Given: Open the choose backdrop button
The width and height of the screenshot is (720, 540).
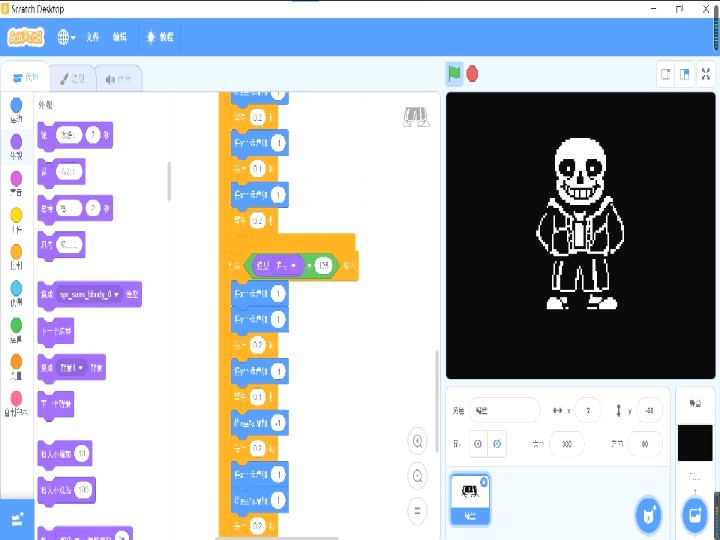Looking at the screenshot, I should (694, 515).
